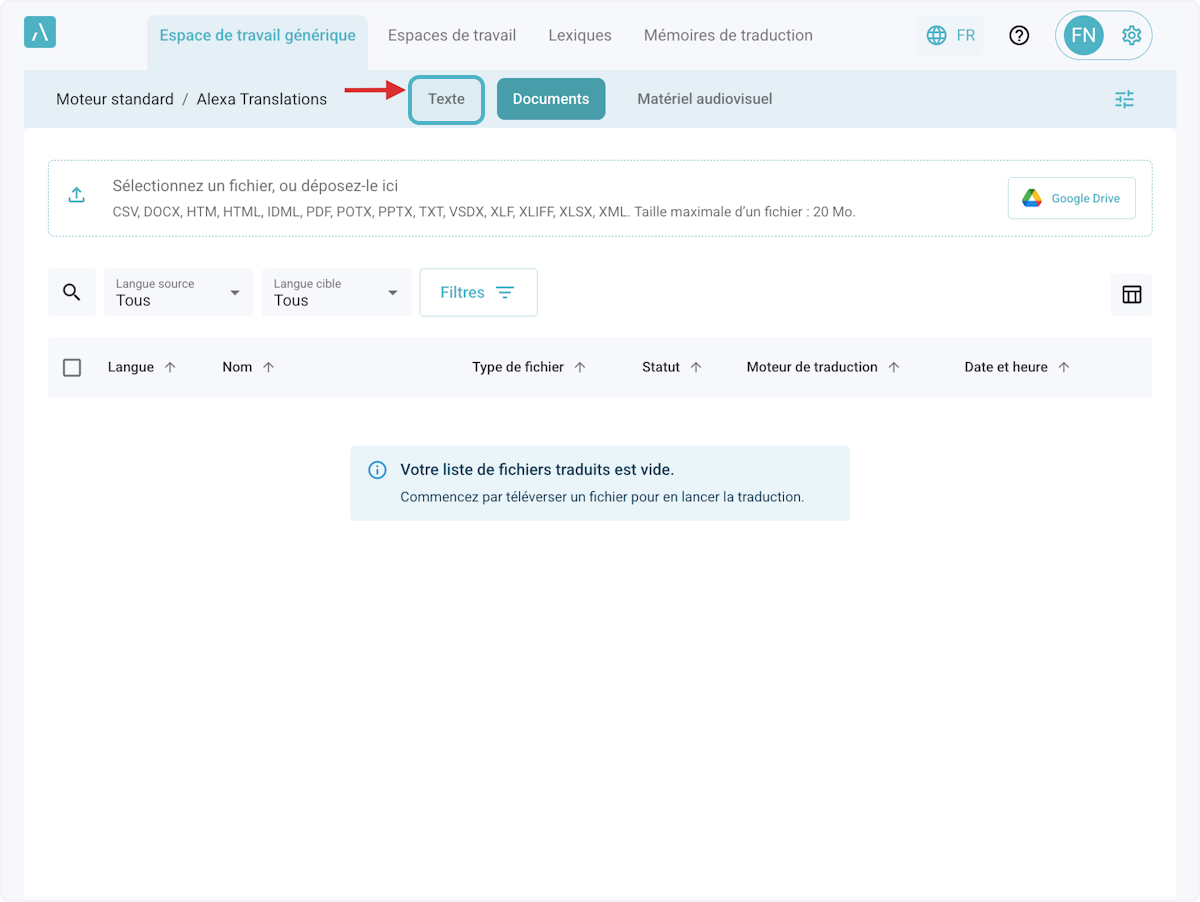Open settings via the gear icon
Viewport: 1200px width, 902px height.
1131,36
